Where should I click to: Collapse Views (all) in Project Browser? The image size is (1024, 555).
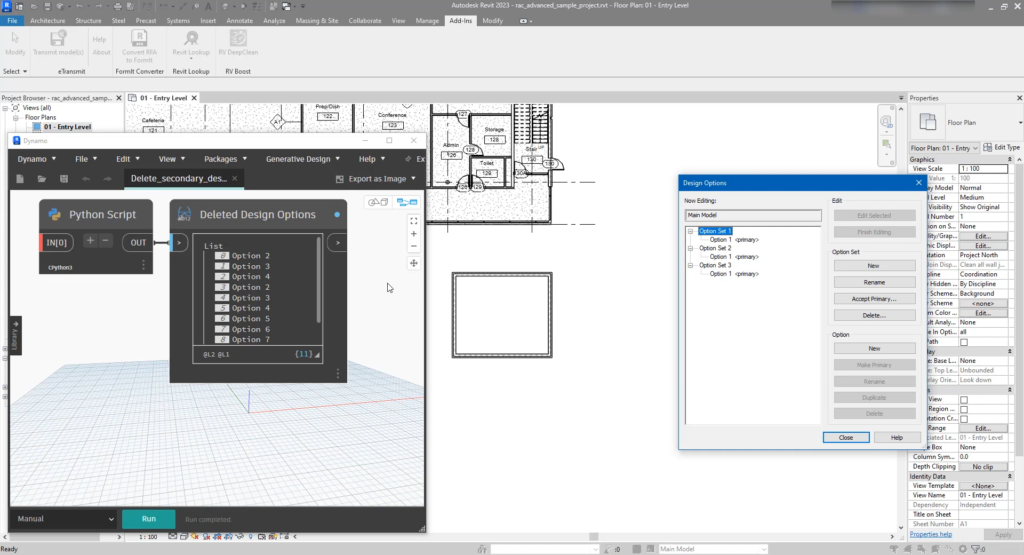tap(5, 108)
